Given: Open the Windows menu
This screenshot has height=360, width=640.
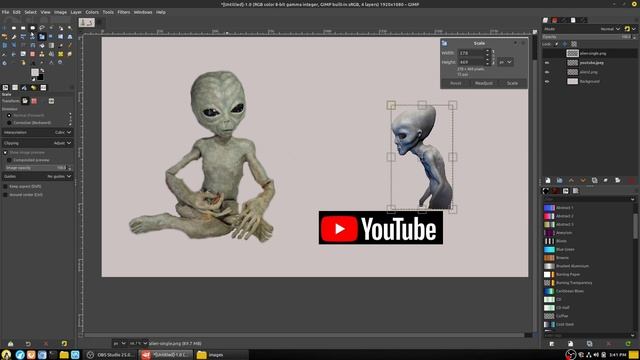Looking at the screenshot, I should pyautogui.click(x=143, y=12).
